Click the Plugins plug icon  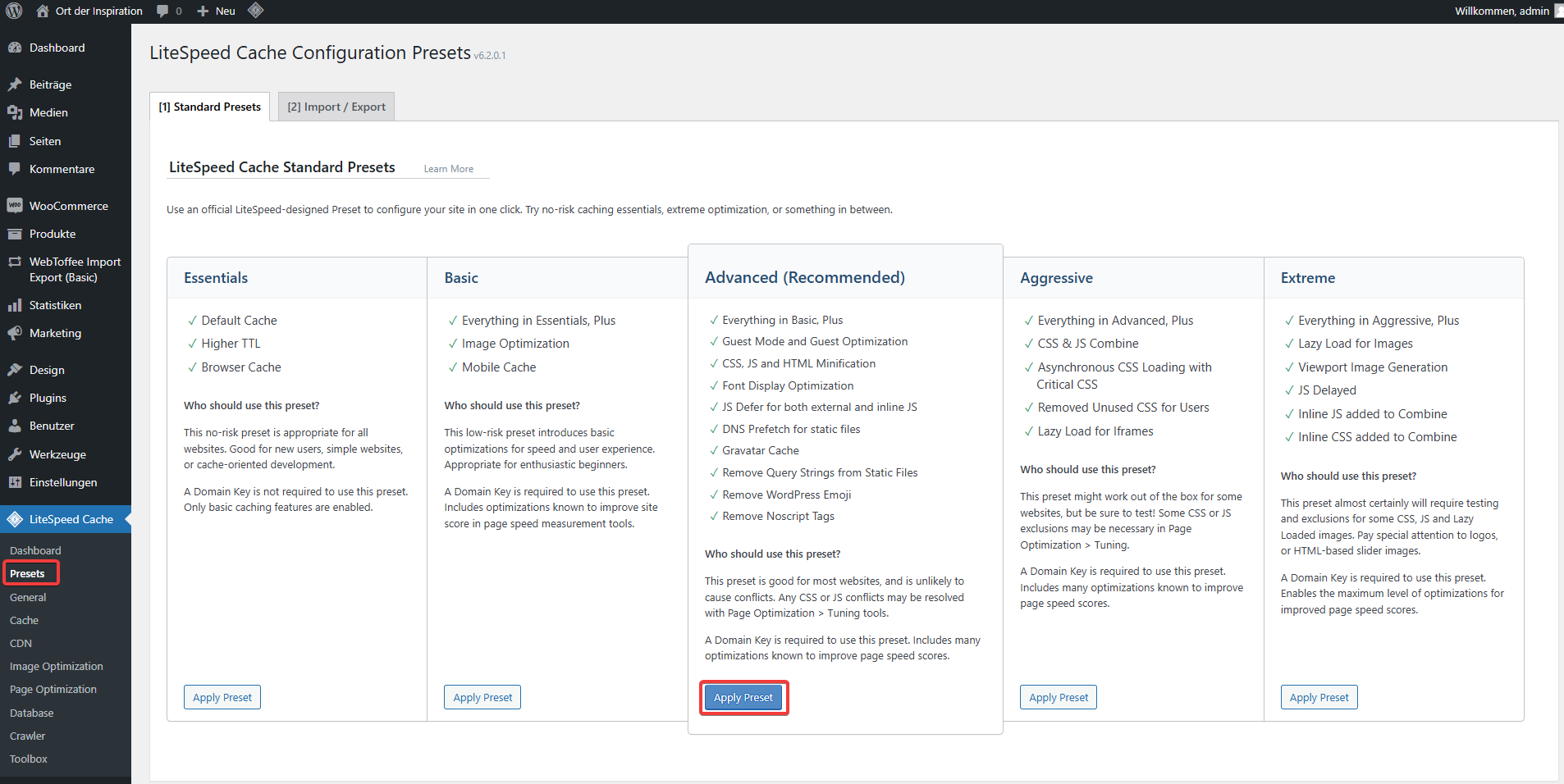[x=15, y=398]
